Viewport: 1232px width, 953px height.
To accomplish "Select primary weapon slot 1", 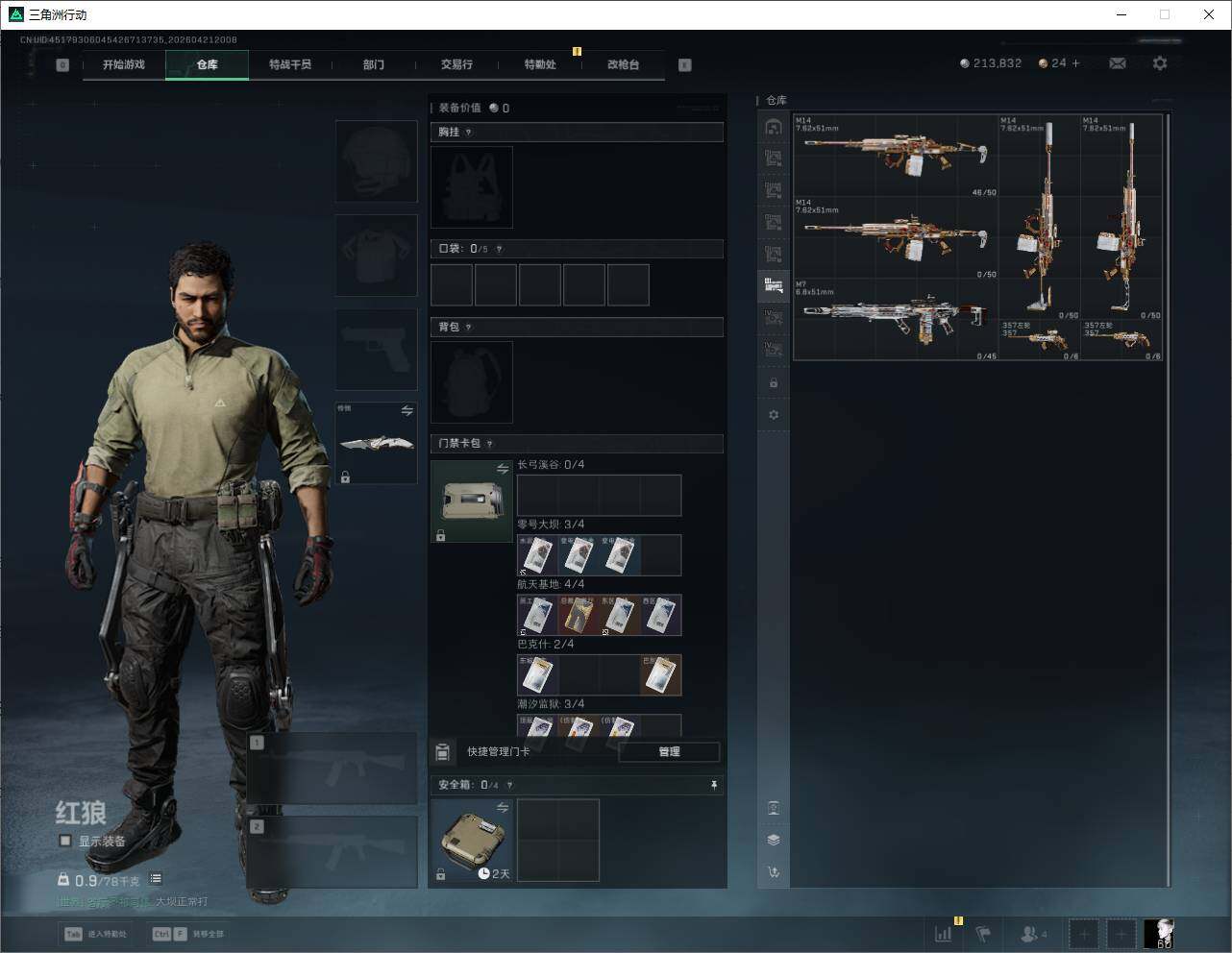I will (x=333, y=769).
